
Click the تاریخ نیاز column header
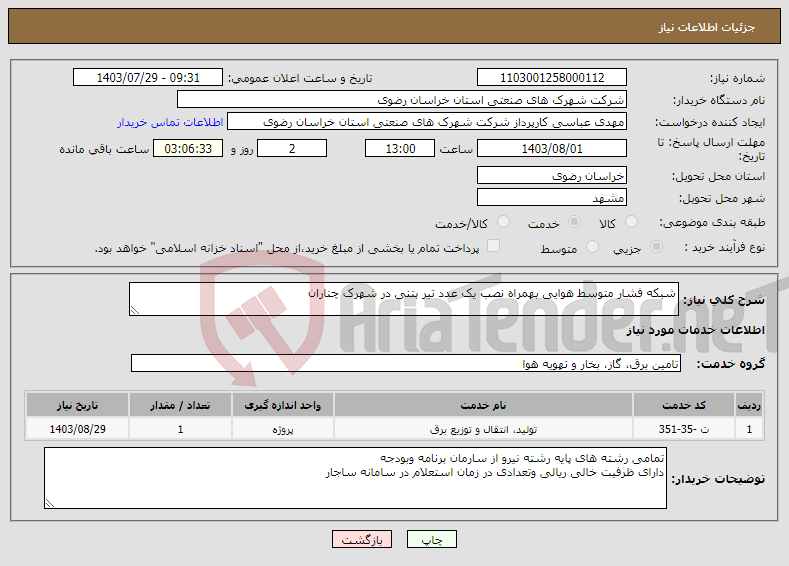tap(77, 405)
